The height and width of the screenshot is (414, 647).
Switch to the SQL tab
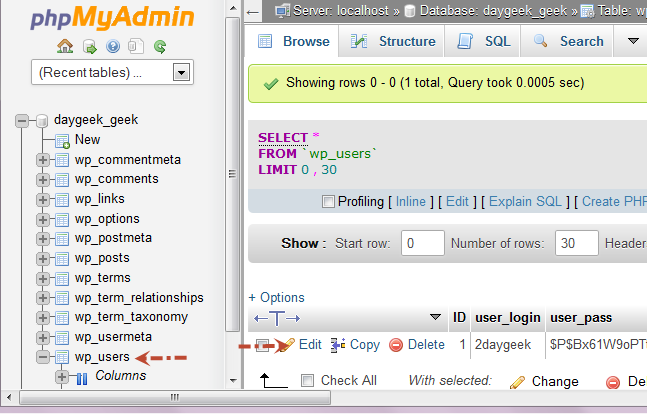point(482,41)
